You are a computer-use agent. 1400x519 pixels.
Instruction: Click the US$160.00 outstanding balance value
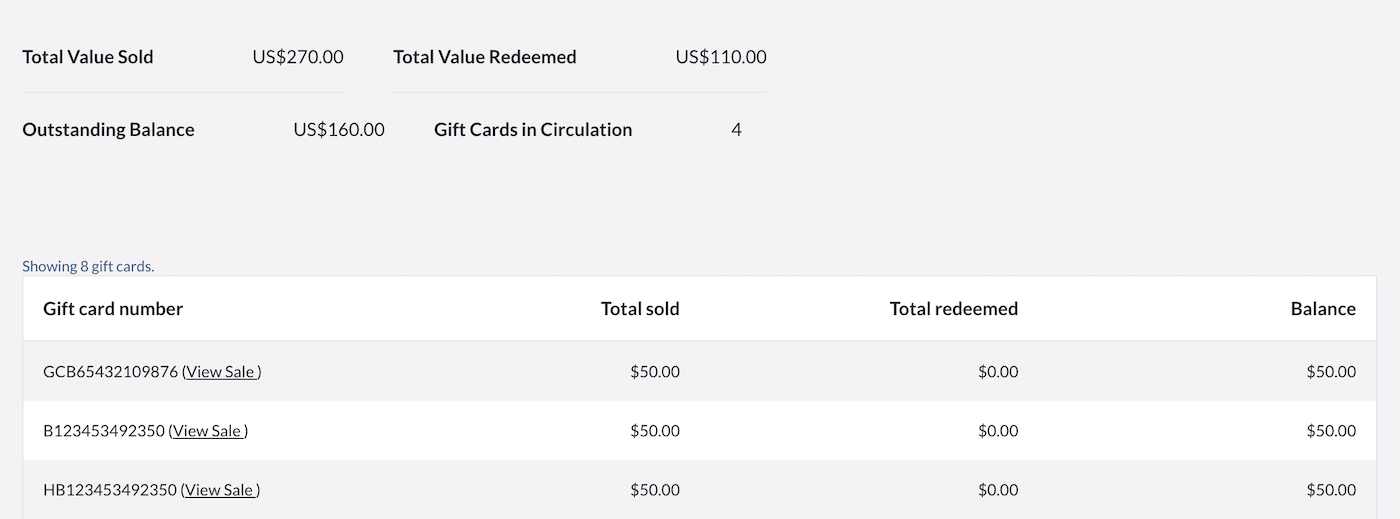click(339, 130)
